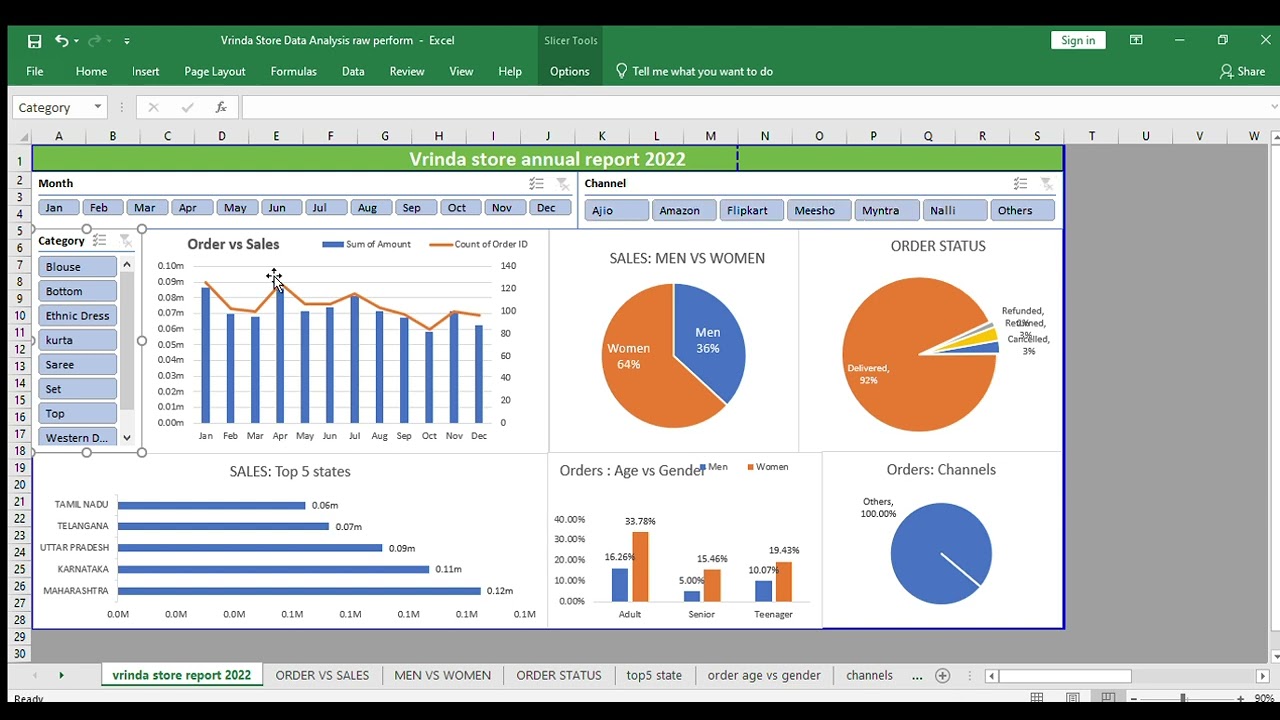Select kurta category item
The width and height of the screenshot is (1280, 720).
click(x=78, y=340)
